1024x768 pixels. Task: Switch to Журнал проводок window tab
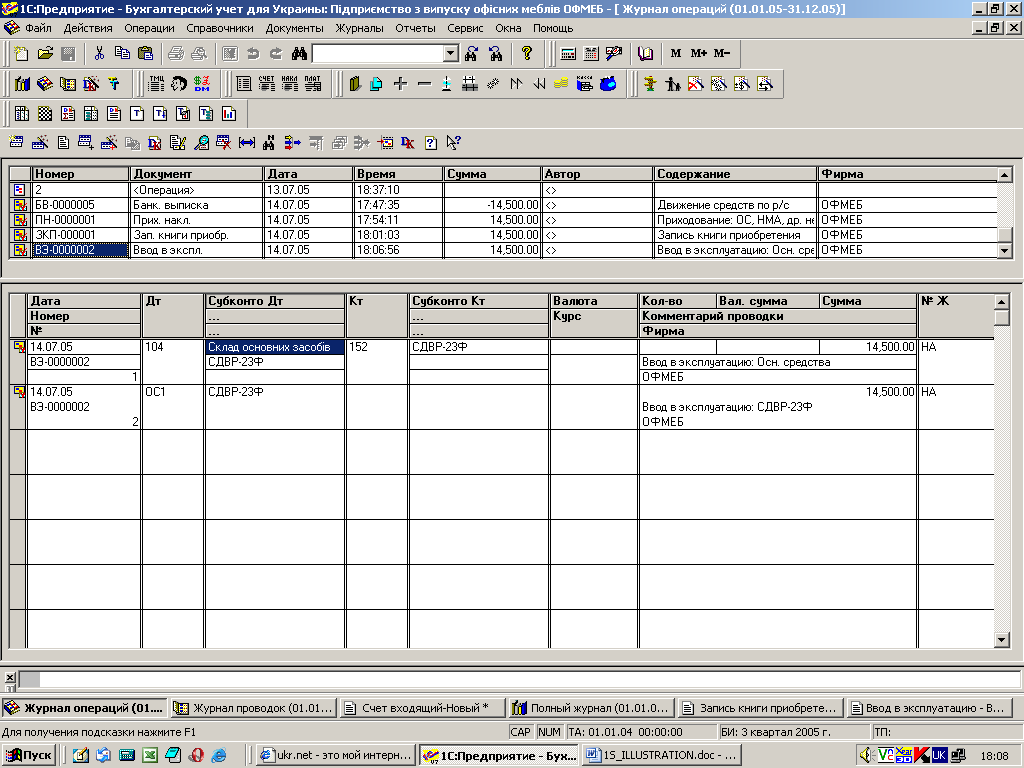click(254, 707)
